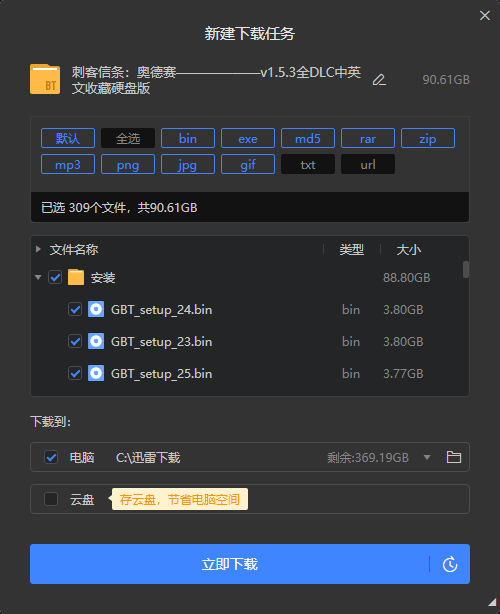Toggle the mp3 file type filter

pos(68,164)
